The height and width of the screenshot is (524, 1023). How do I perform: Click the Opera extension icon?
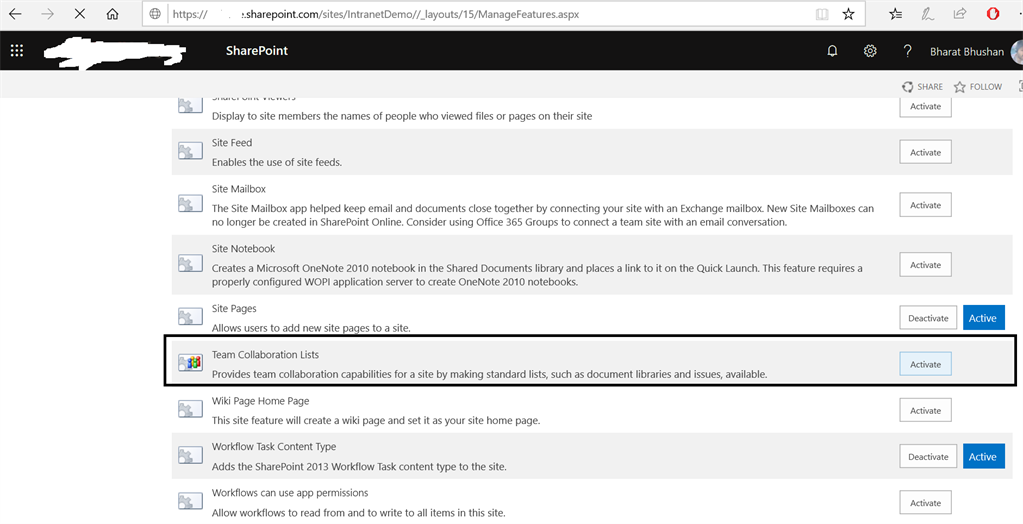coord(993,15)
